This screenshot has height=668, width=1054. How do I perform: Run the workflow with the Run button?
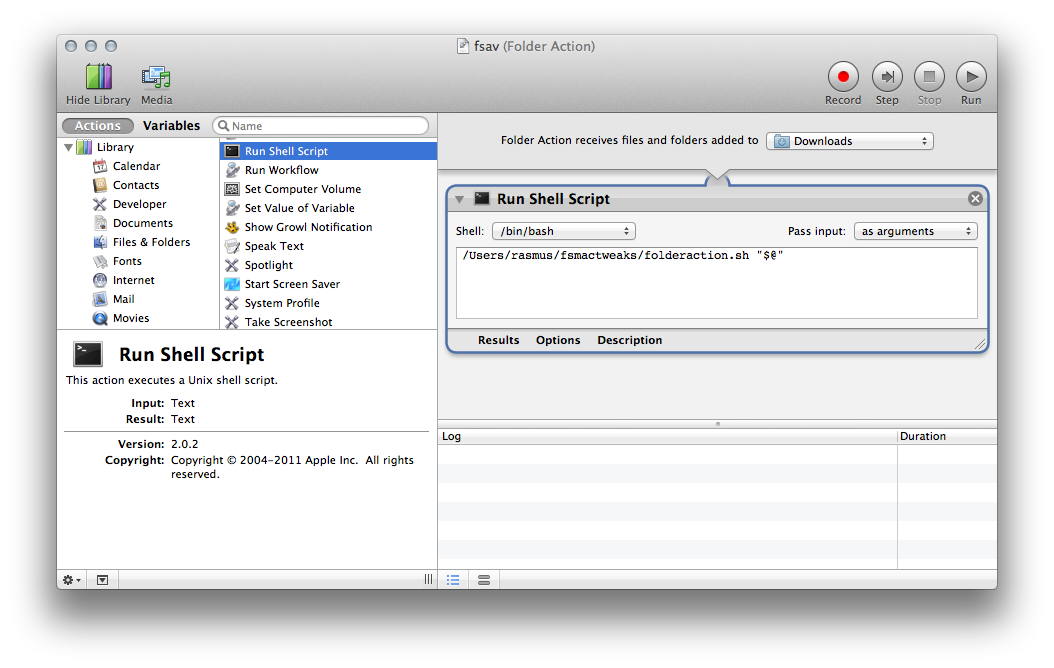point(971,77)
